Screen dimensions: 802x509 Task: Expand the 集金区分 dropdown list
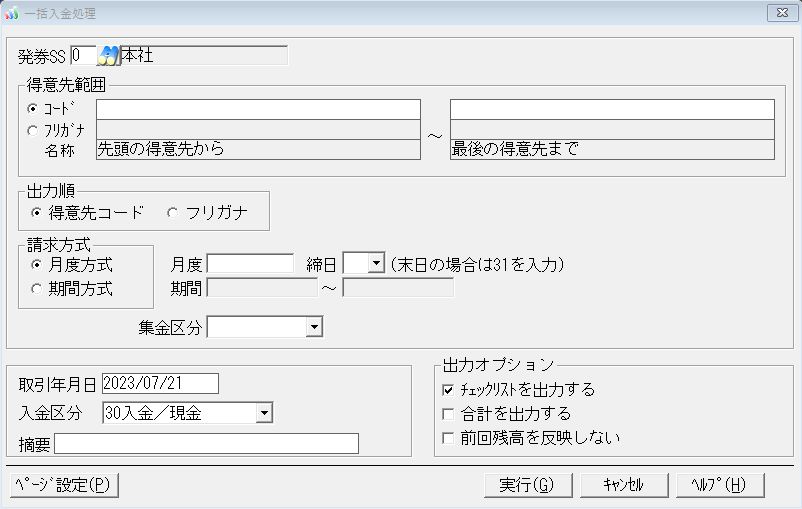coord(314,326)
